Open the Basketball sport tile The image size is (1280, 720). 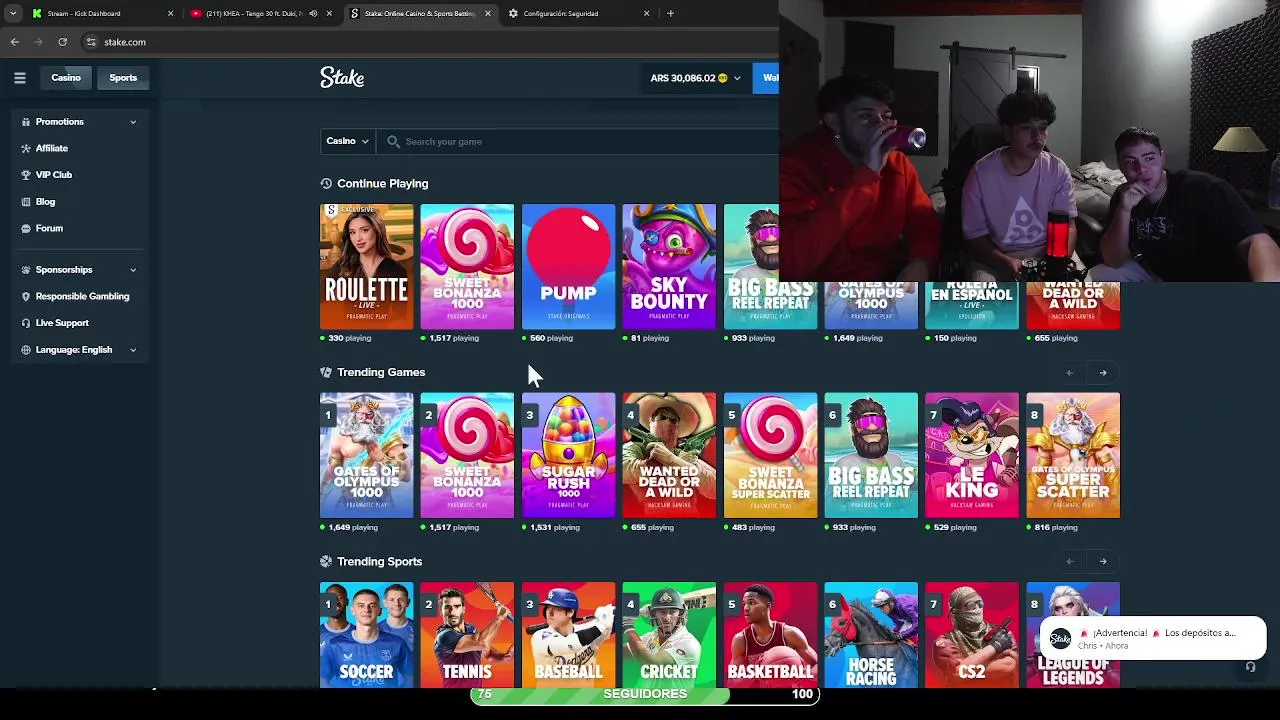coord(770,635)
